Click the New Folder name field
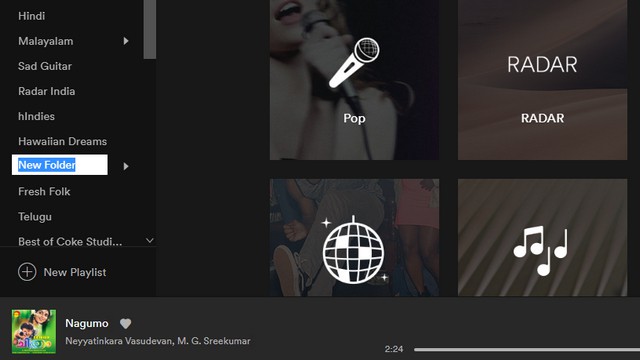This screenshot has width=640, height=360. tap(60, 165)
